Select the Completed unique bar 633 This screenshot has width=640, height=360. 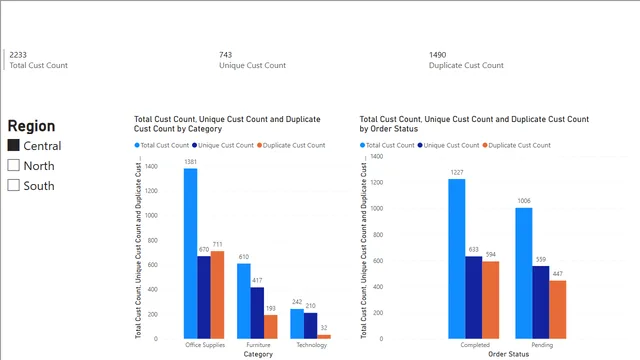click(474, 298)
